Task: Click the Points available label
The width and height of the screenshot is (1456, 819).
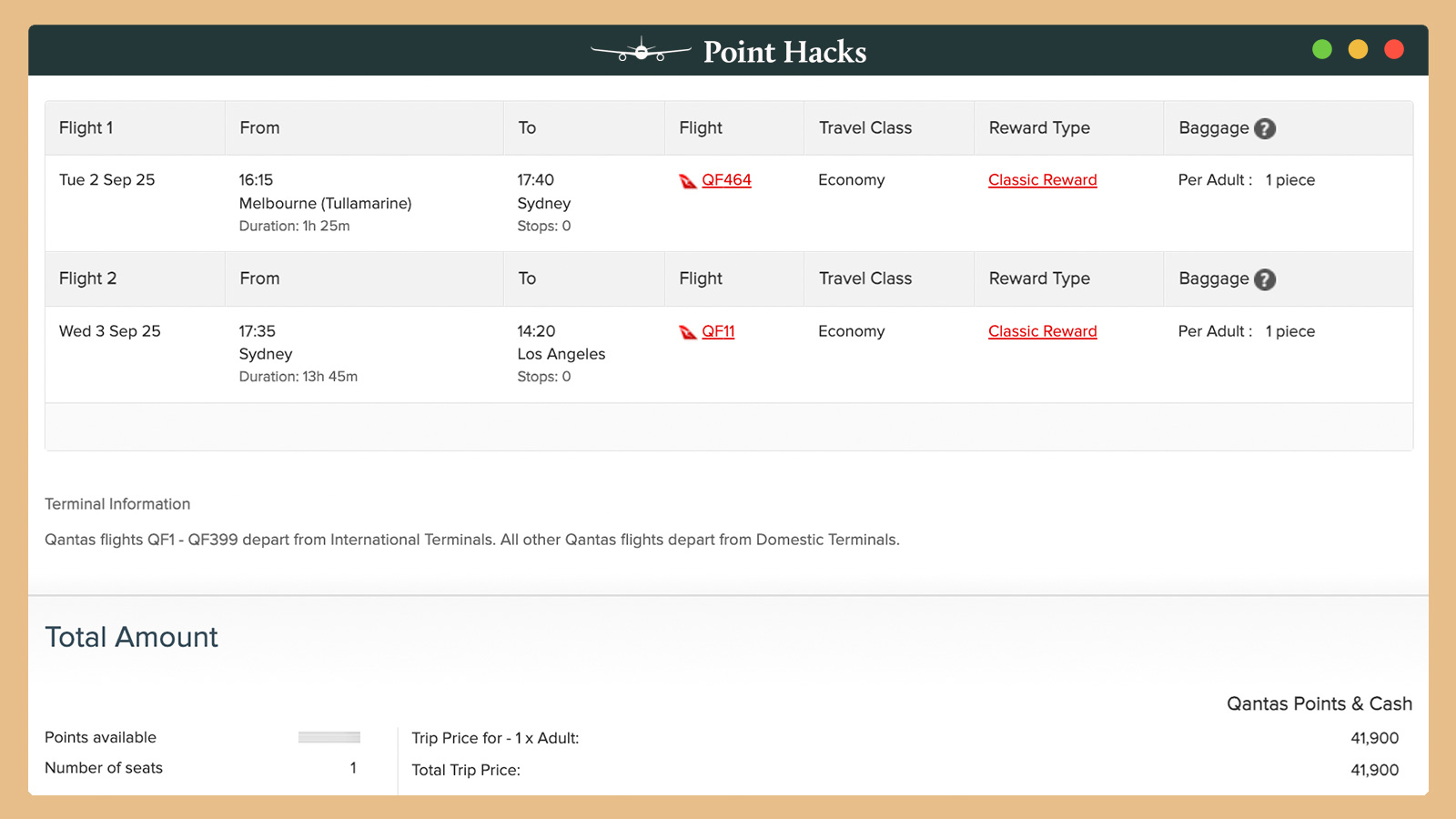Action: 100,737
